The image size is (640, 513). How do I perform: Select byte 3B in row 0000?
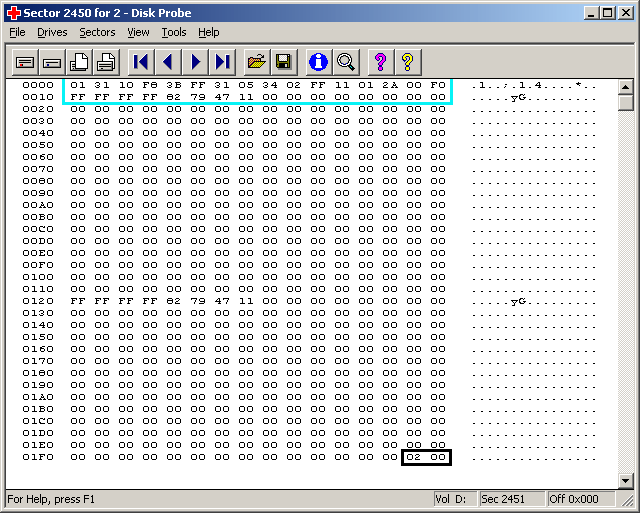[174, 85]
